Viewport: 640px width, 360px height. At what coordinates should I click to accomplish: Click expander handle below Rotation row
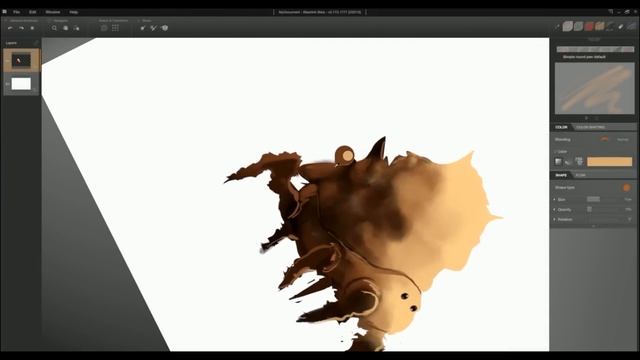coord(593,226)
